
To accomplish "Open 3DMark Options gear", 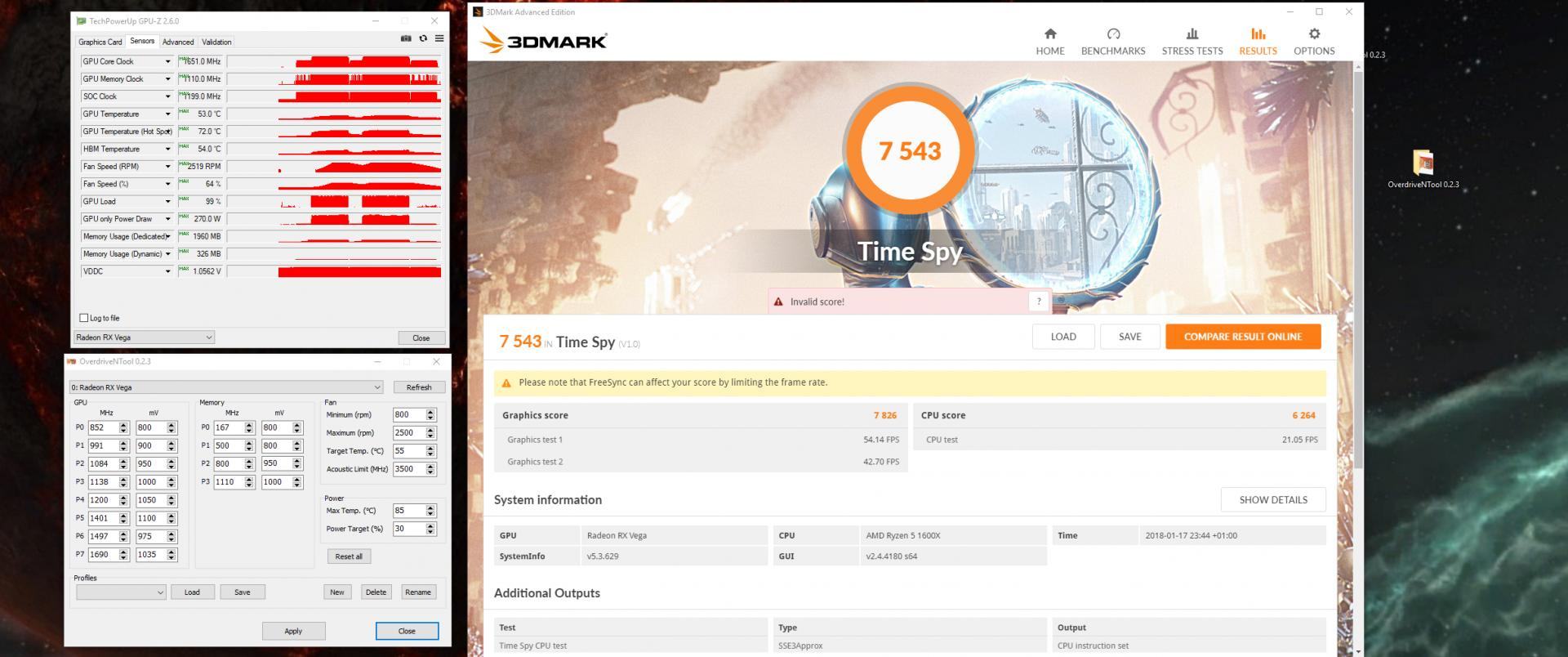I will tap(1314, 41).
